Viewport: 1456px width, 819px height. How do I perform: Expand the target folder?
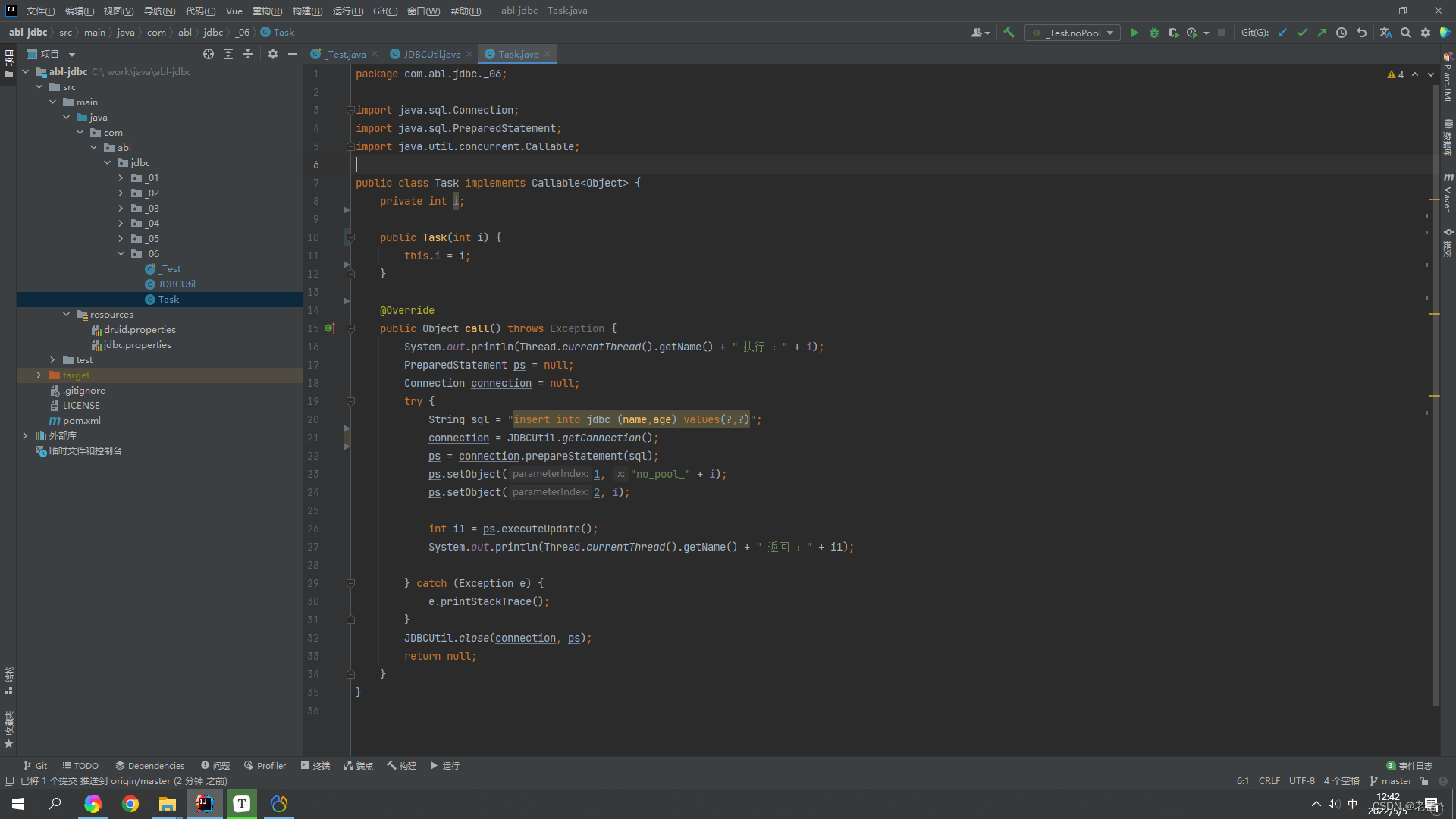[39, 375]
